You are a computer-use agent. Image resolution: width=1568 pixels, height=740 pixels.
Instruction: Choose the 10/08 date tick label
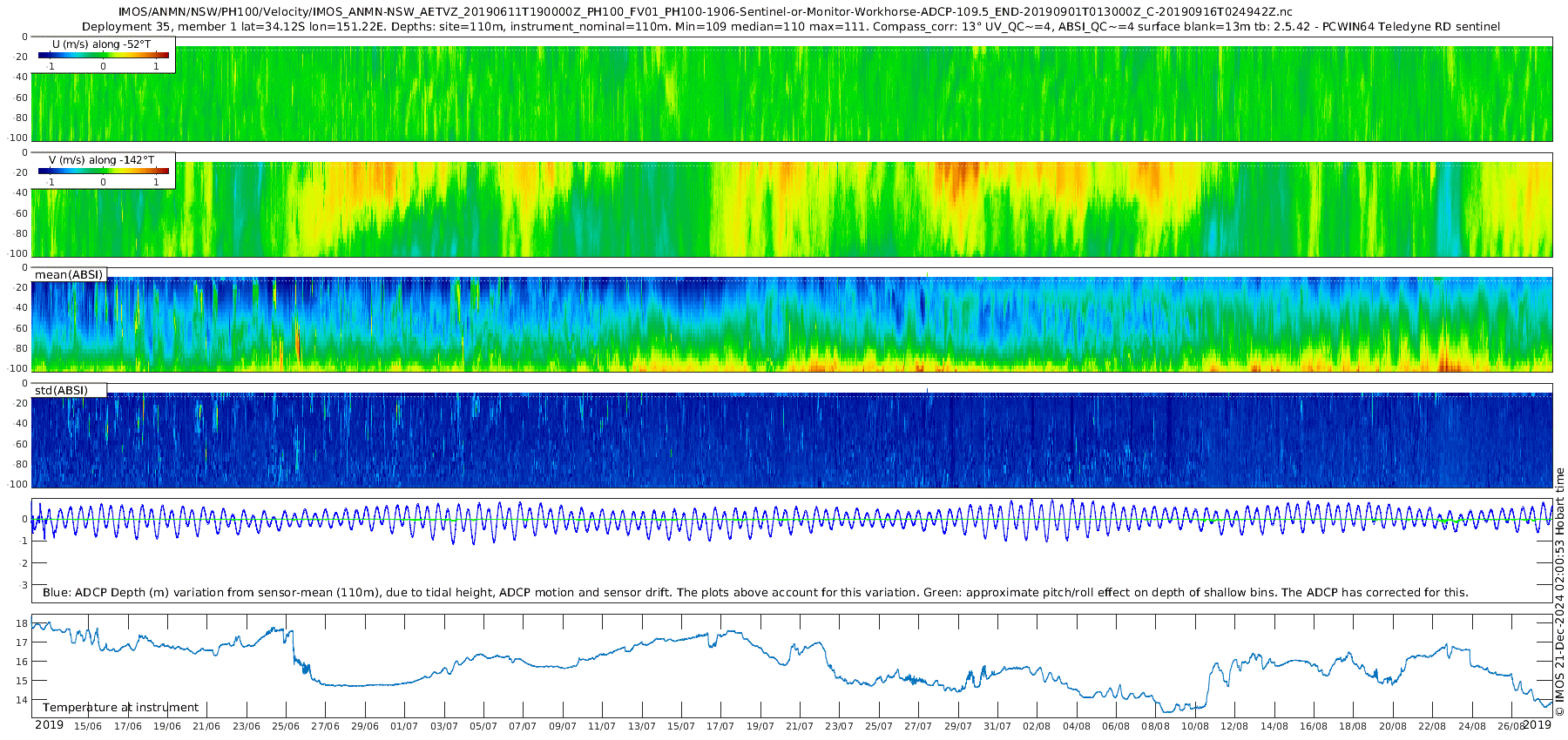pos(1194,726)
